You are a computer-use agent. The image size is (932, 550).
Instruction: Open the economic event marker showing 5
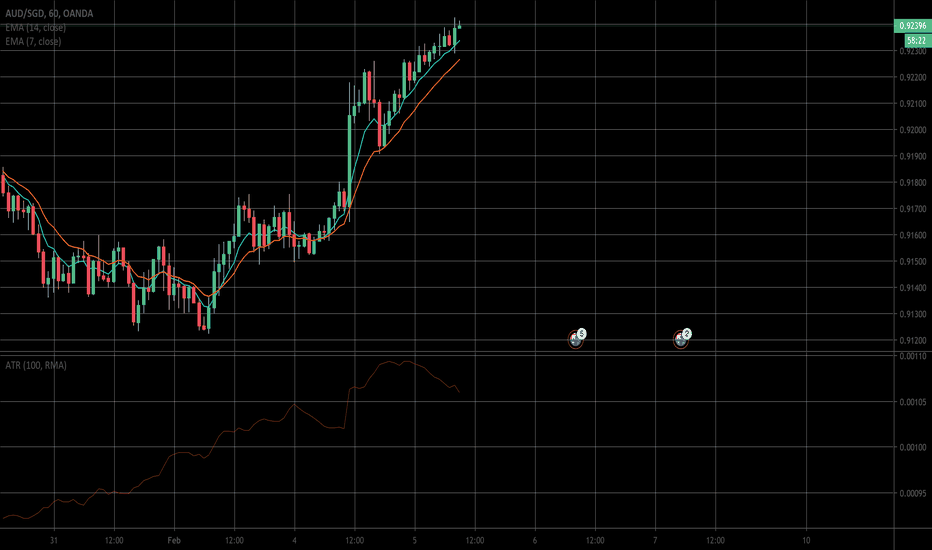[576, 338]
